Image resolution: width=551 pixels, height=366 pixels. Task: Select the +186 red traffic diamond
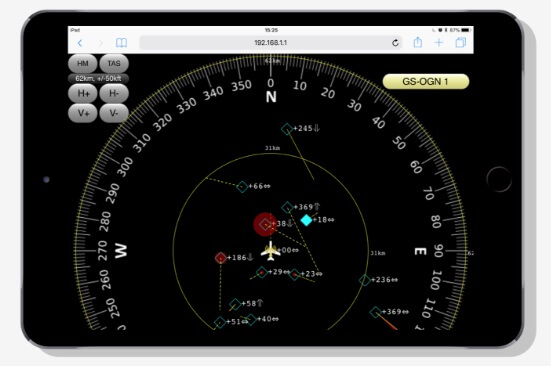[x=221, y=258]
